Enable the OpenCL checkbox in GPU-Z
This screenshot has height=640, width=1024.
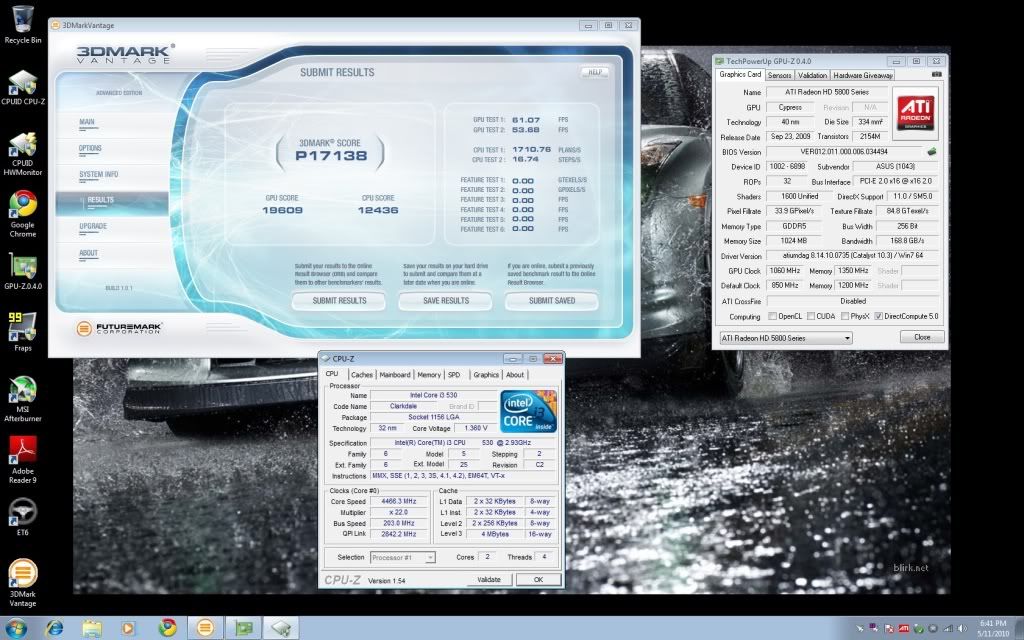point(772,316)
